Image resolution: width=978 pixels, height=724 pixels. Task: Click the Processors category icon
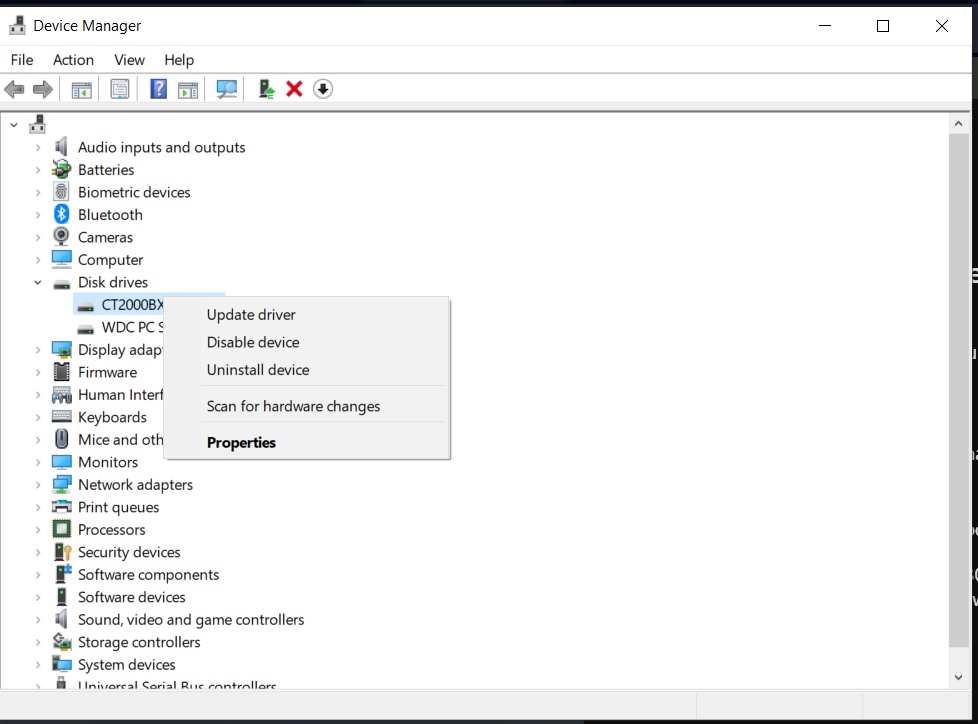pos(61,529)
